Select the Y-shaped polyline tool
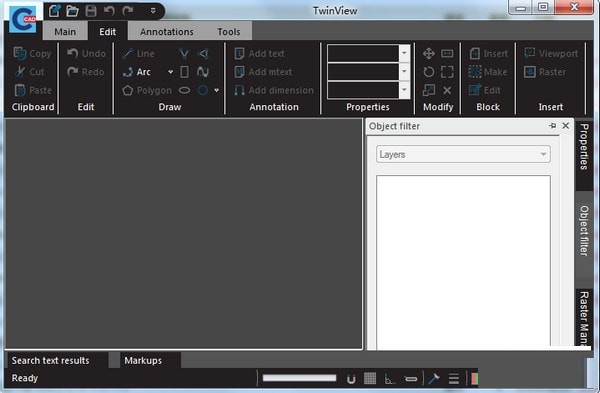 pyautogui.click(x=184, y=54)
